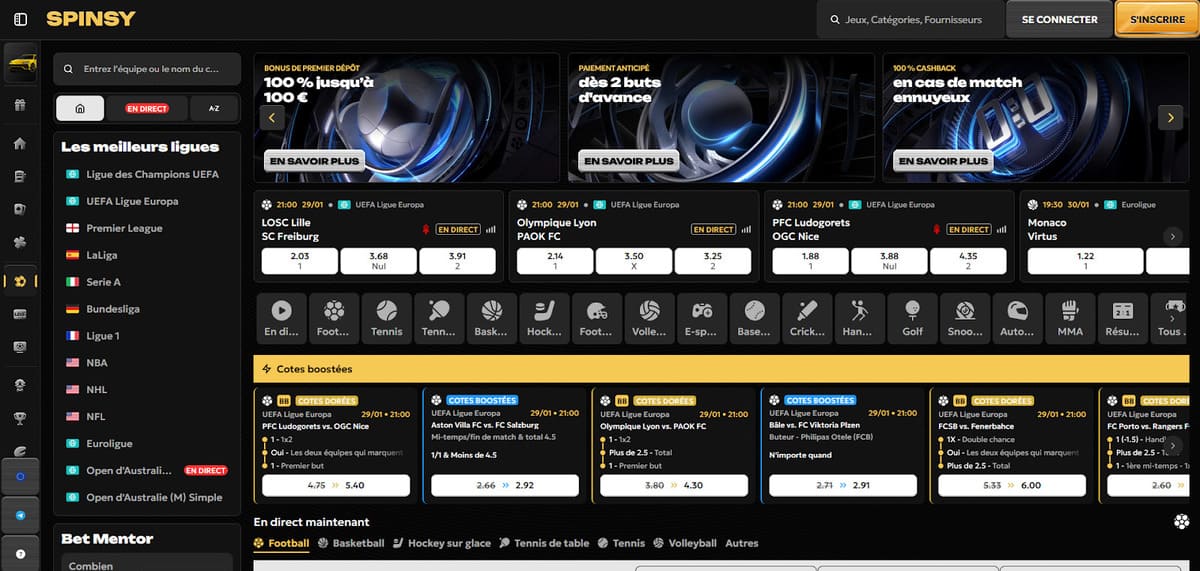Select the Hockey sur glace live tab
Screen dimensions: 1200x571
pyautogui.click(x=441, y=543)
